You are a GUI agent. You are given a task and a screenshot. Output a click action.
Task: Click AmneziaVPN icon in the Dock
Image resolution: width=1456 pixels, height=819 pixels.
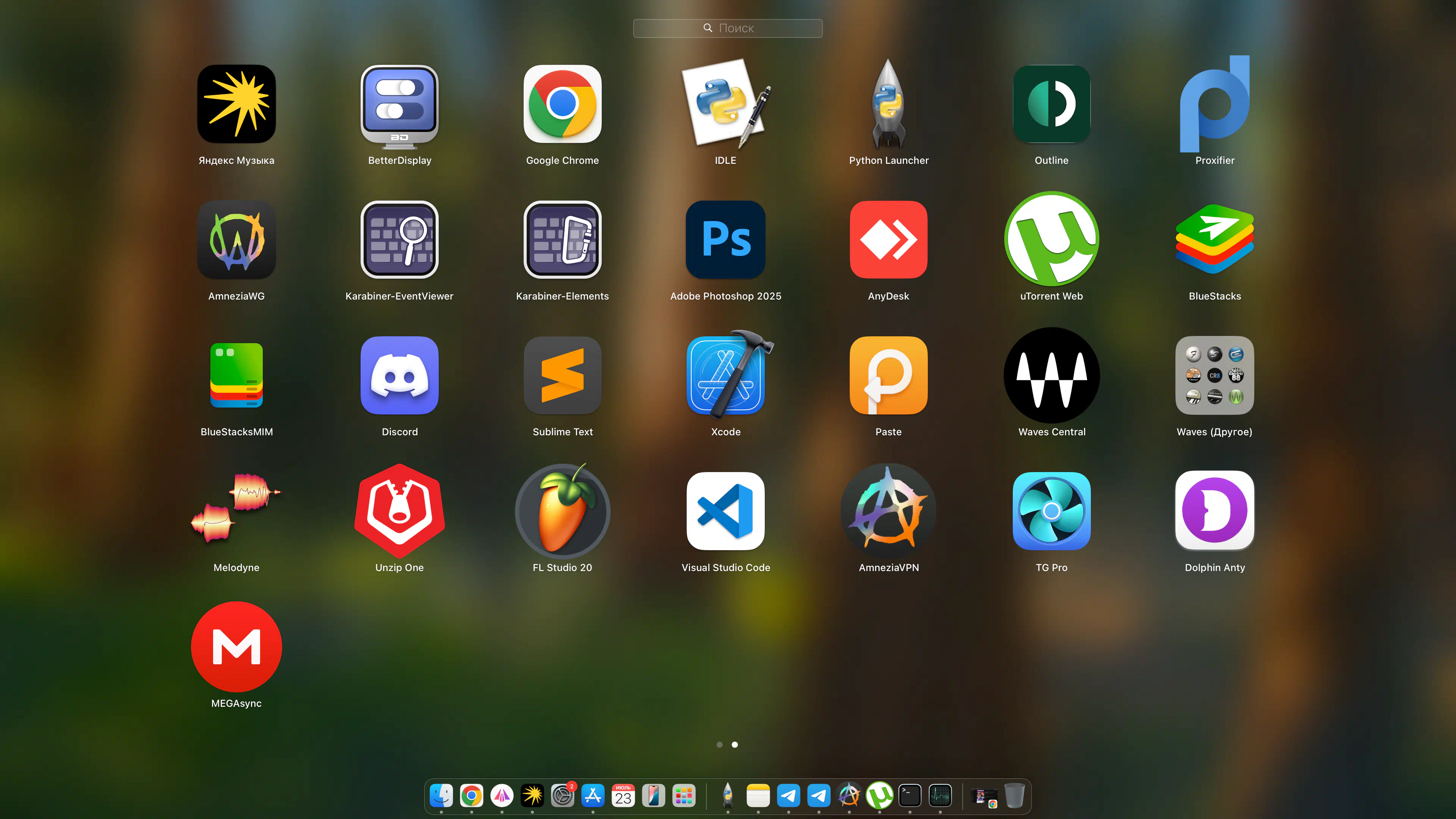[849, 796]
